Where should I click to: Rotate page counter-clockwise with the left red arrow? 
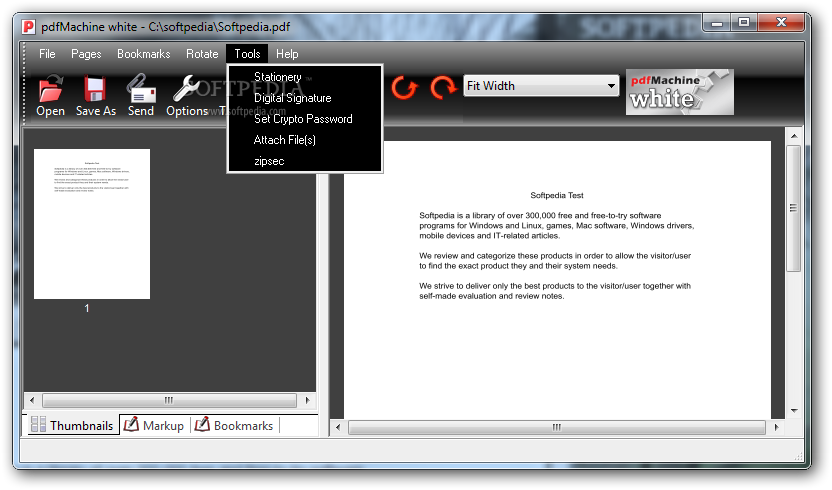[404, 87]
